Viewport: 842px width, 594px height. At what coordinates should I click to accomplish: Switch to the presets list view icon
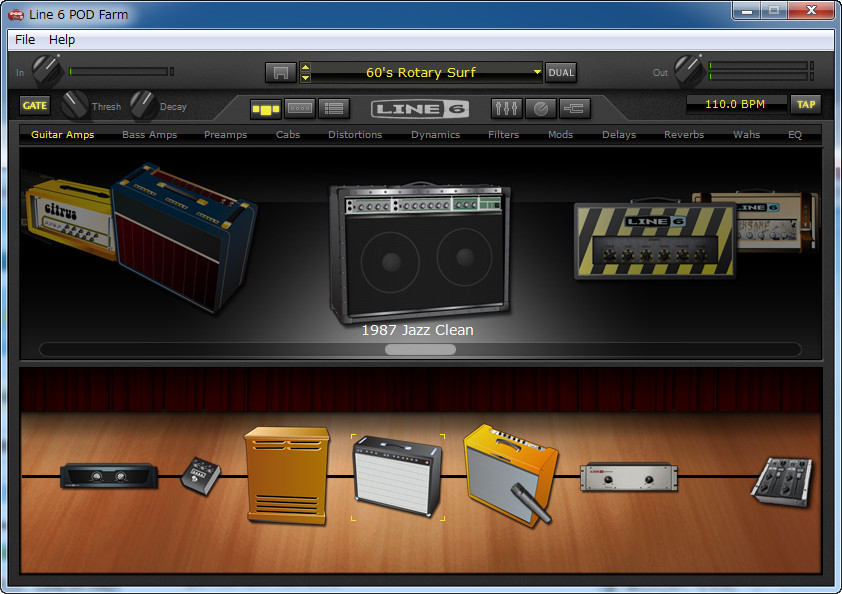[x=334, y=108]
